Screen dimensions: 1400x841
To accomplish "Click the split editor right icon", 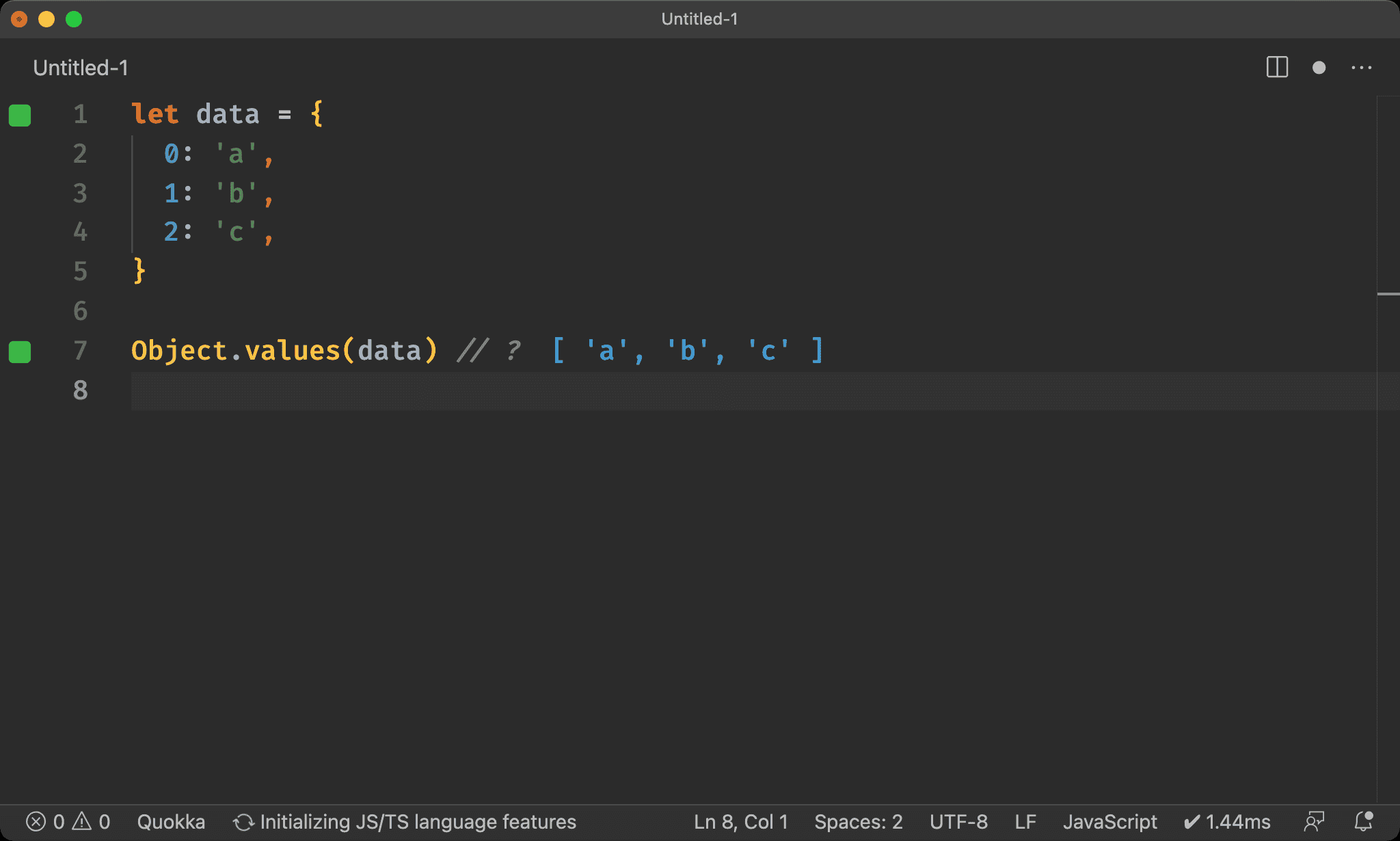I will [1277, 67].
